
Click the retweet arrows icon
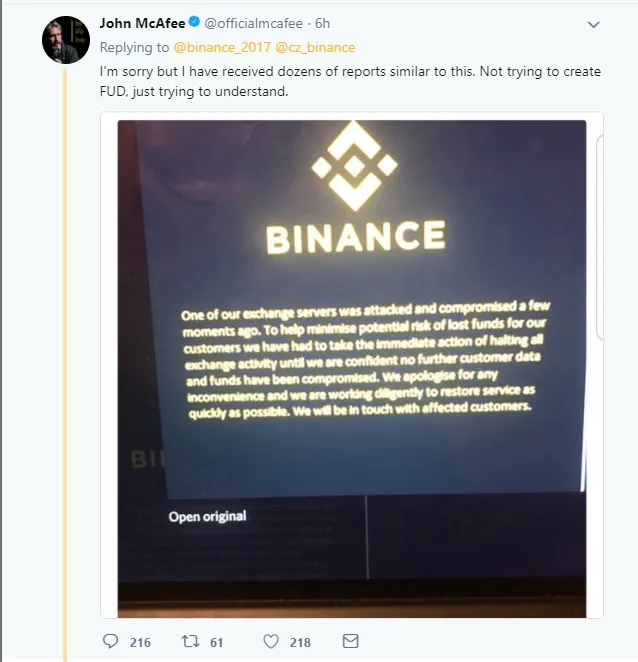190,641
